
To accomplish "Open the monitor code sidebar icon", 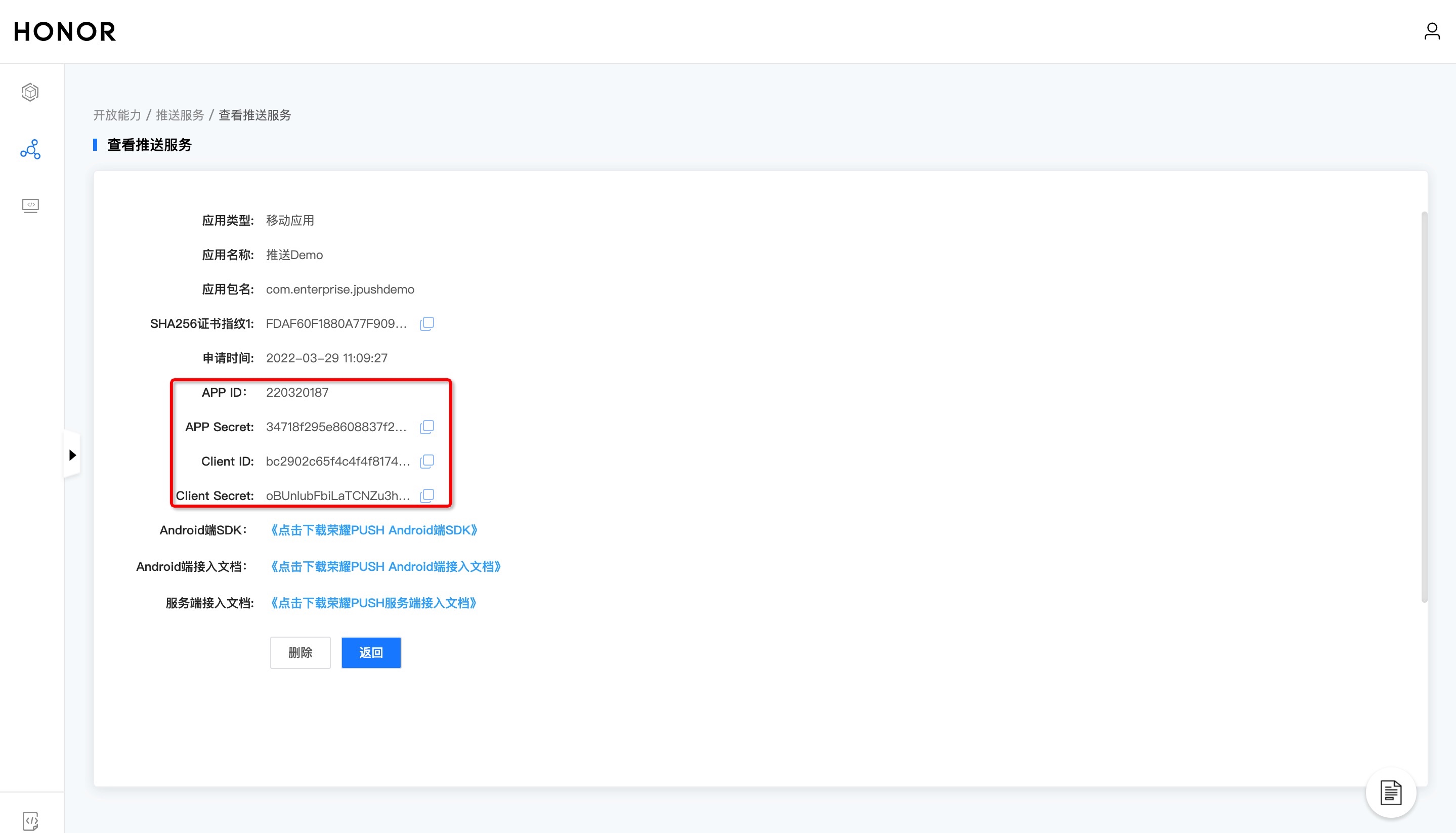I will (30, 205).
